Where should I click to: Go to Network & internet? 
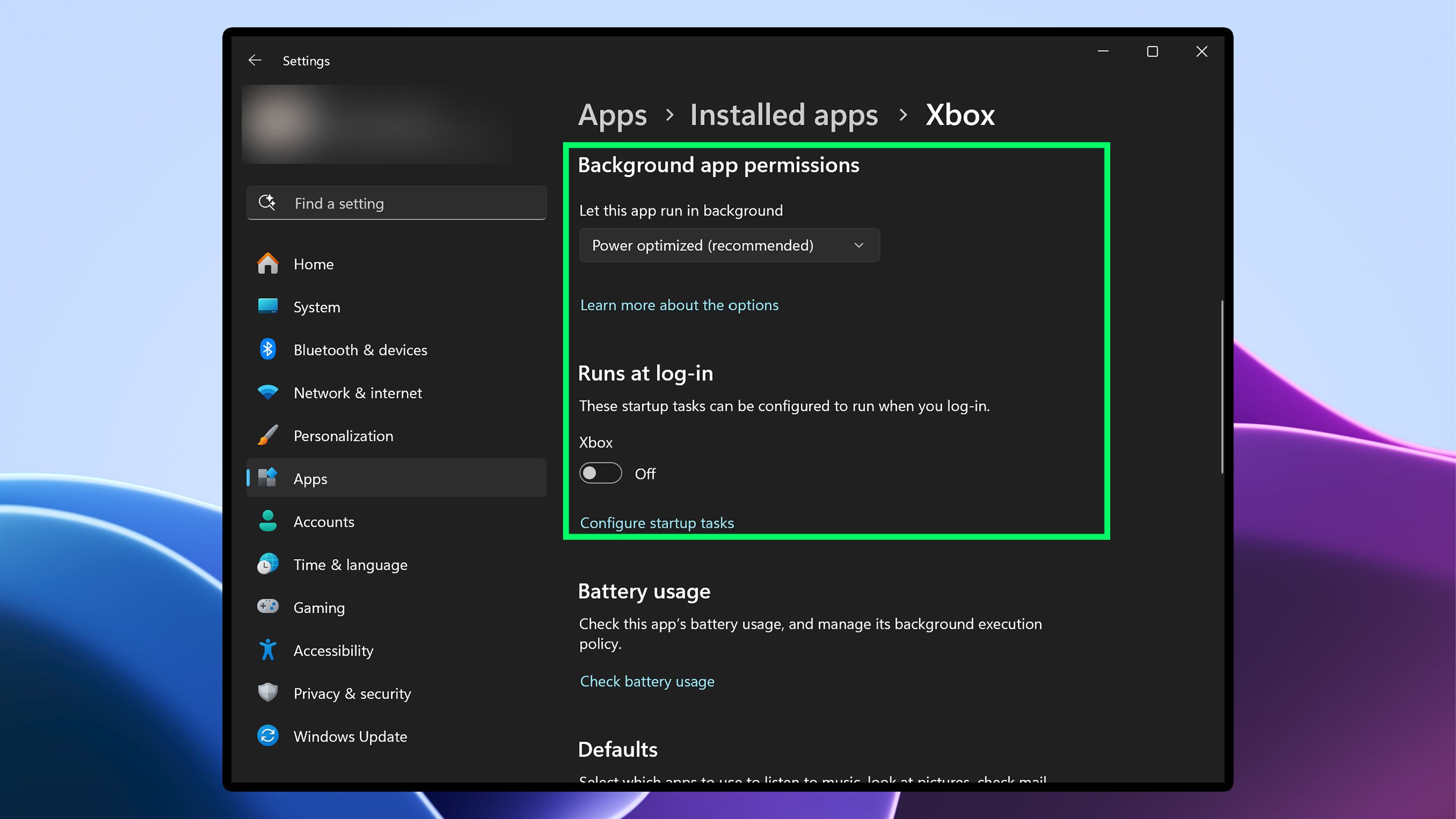tap(396, 393)
